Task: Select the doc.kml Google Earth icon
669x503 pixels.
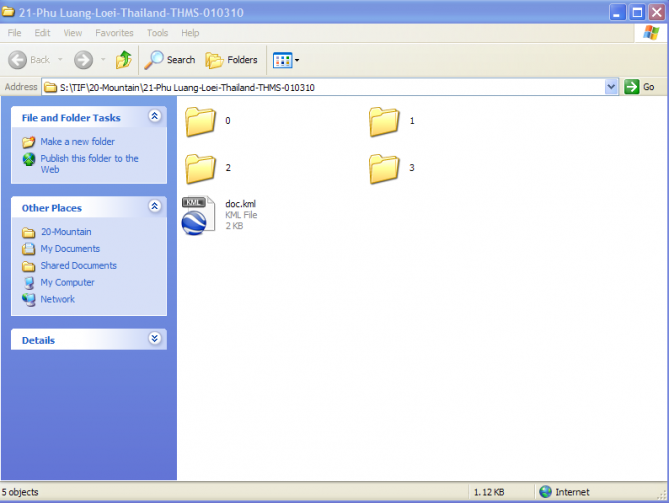Action: tap(198, 215)
